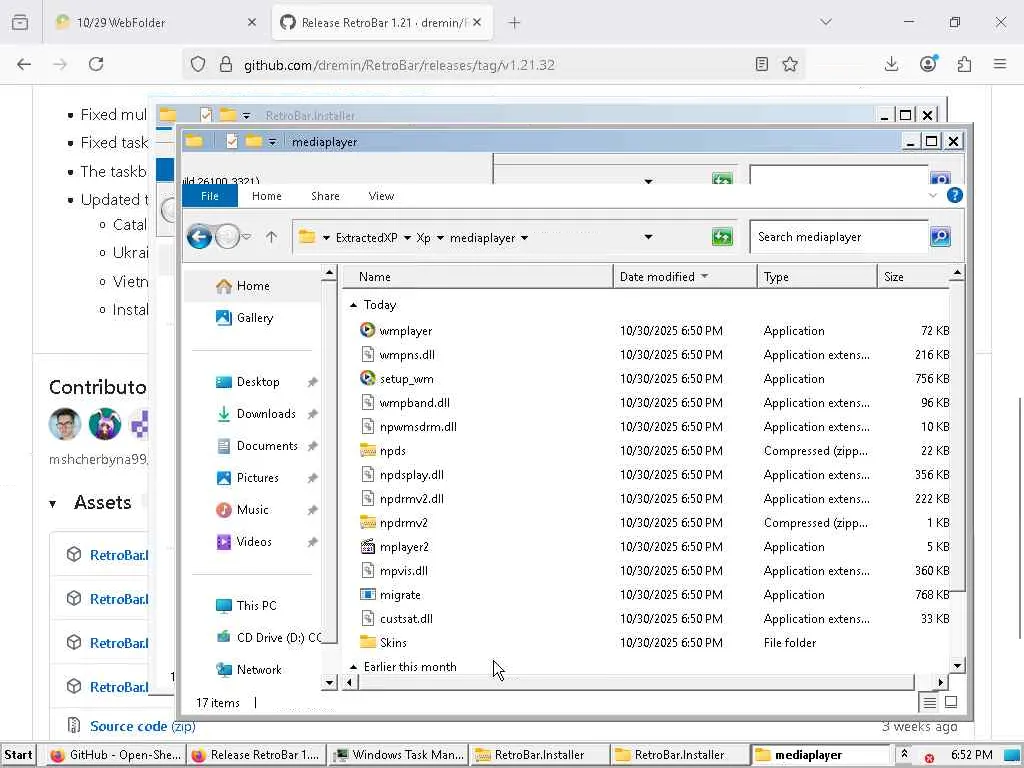Open Firefox account profile icon

pos(928,64)
